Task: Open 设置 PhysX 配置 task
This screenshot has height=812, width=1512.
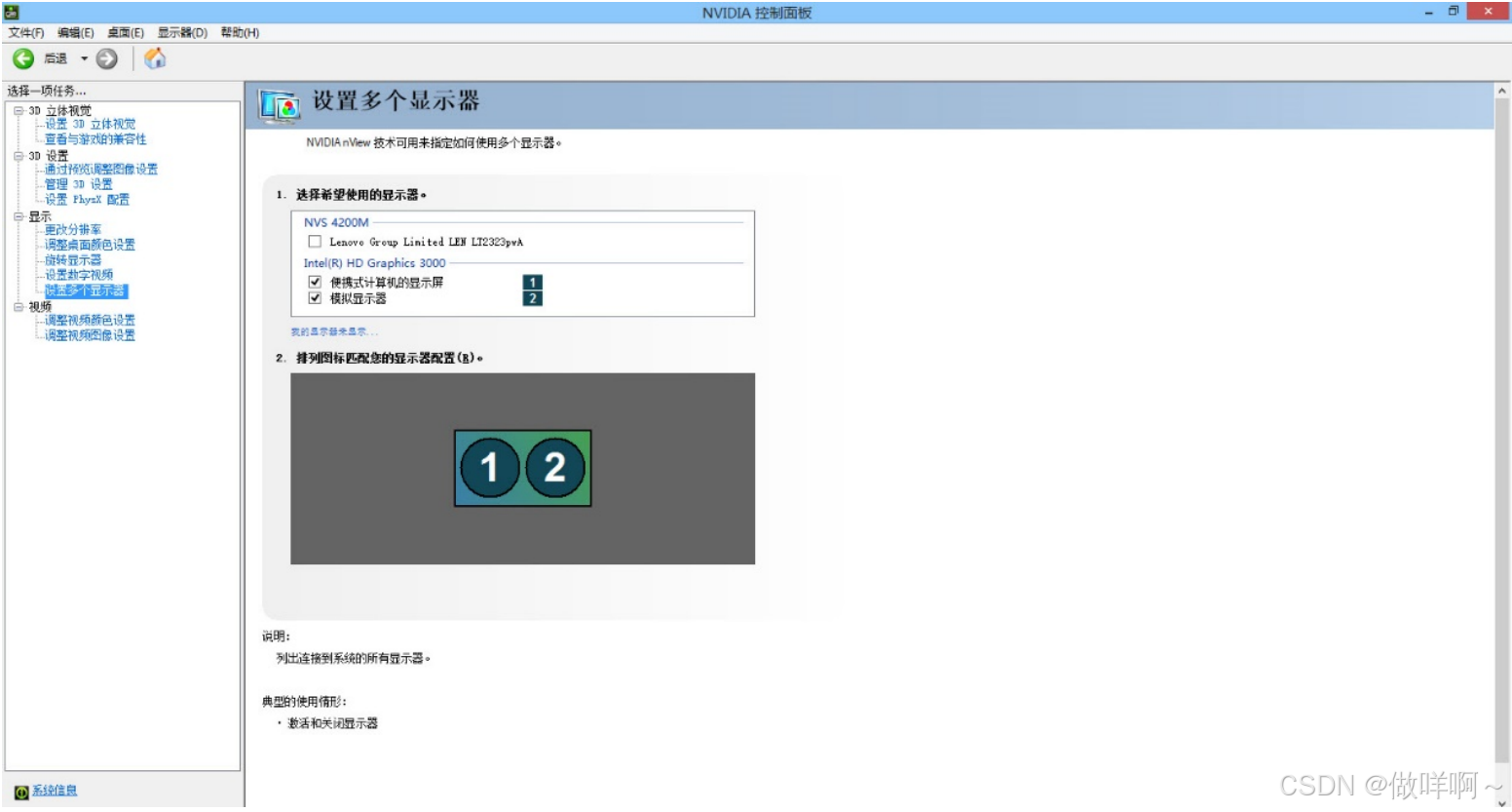Action: coord(87,199)
